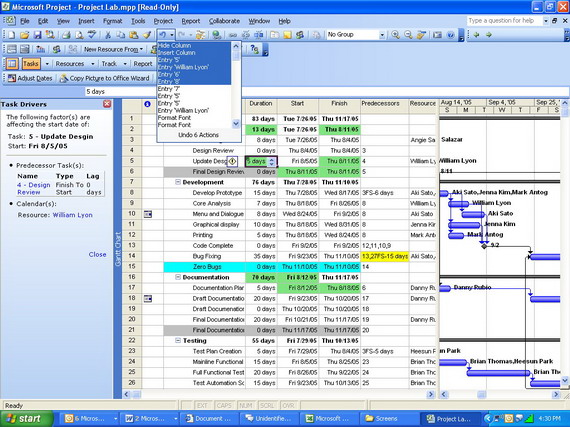Collapse the Testing summary task
The width and height of the screenshot is (570, 427).
[178, 341]
